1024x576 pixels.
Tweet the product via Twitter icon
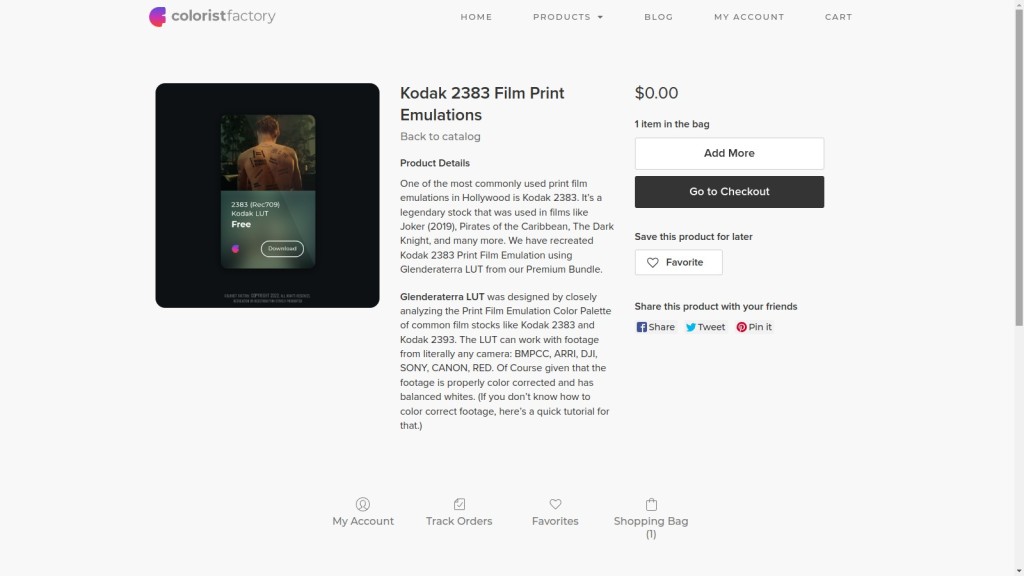point(690,327)
